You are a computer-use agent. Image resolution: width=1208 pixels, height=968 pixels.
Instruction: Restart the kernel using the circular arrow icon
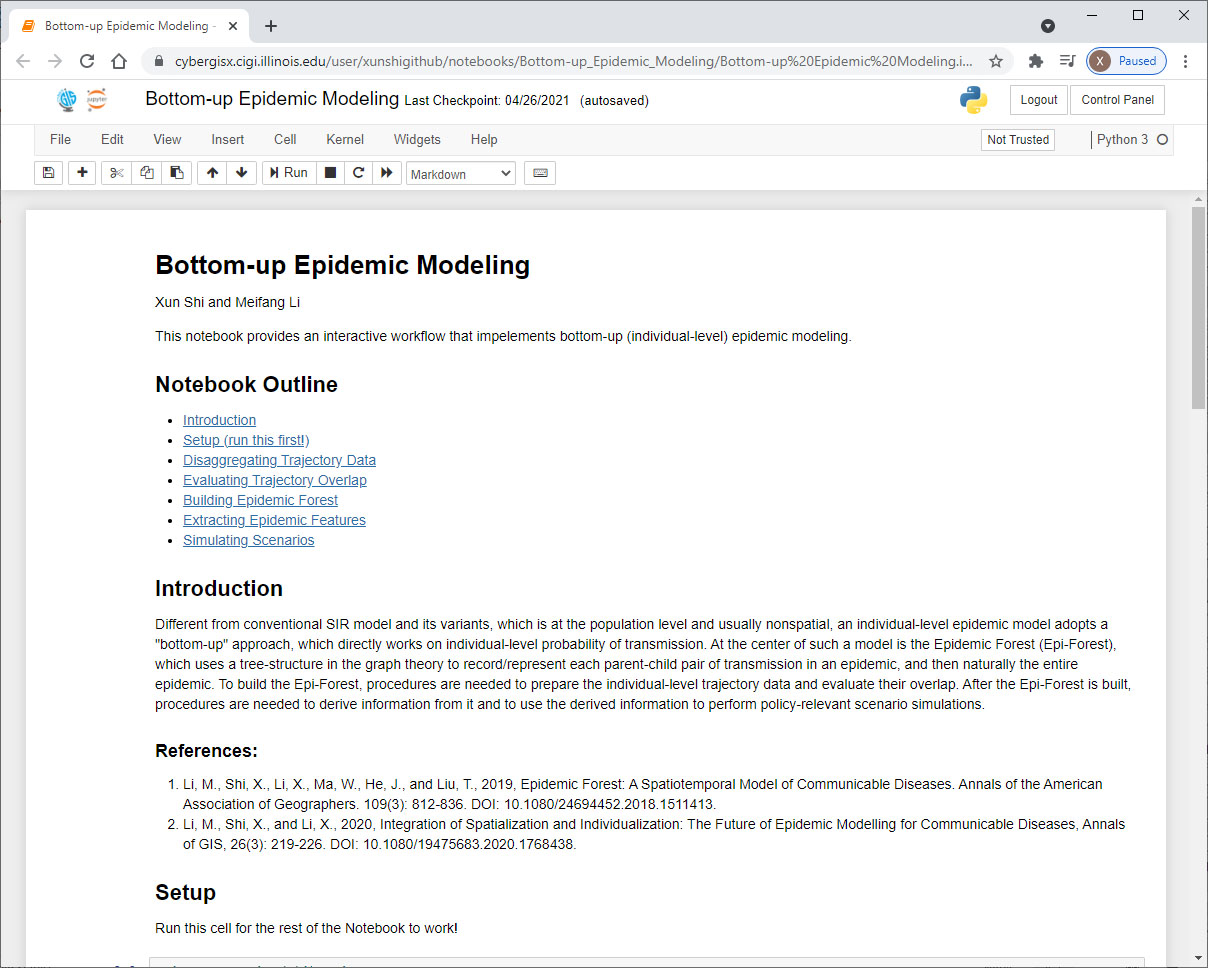click(358, 173)
